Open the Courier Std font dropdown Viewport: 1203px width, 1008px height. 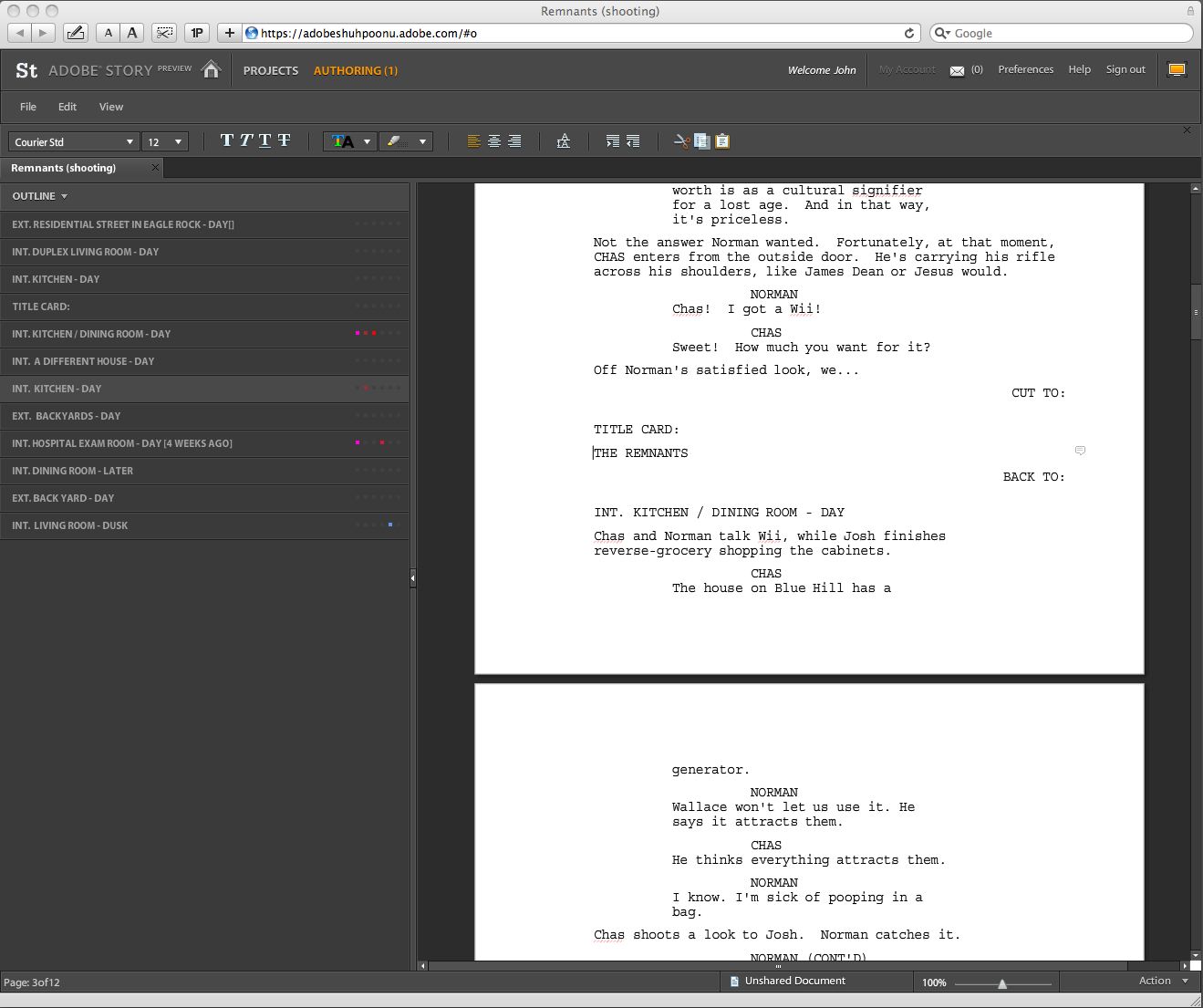pos(73,142)
